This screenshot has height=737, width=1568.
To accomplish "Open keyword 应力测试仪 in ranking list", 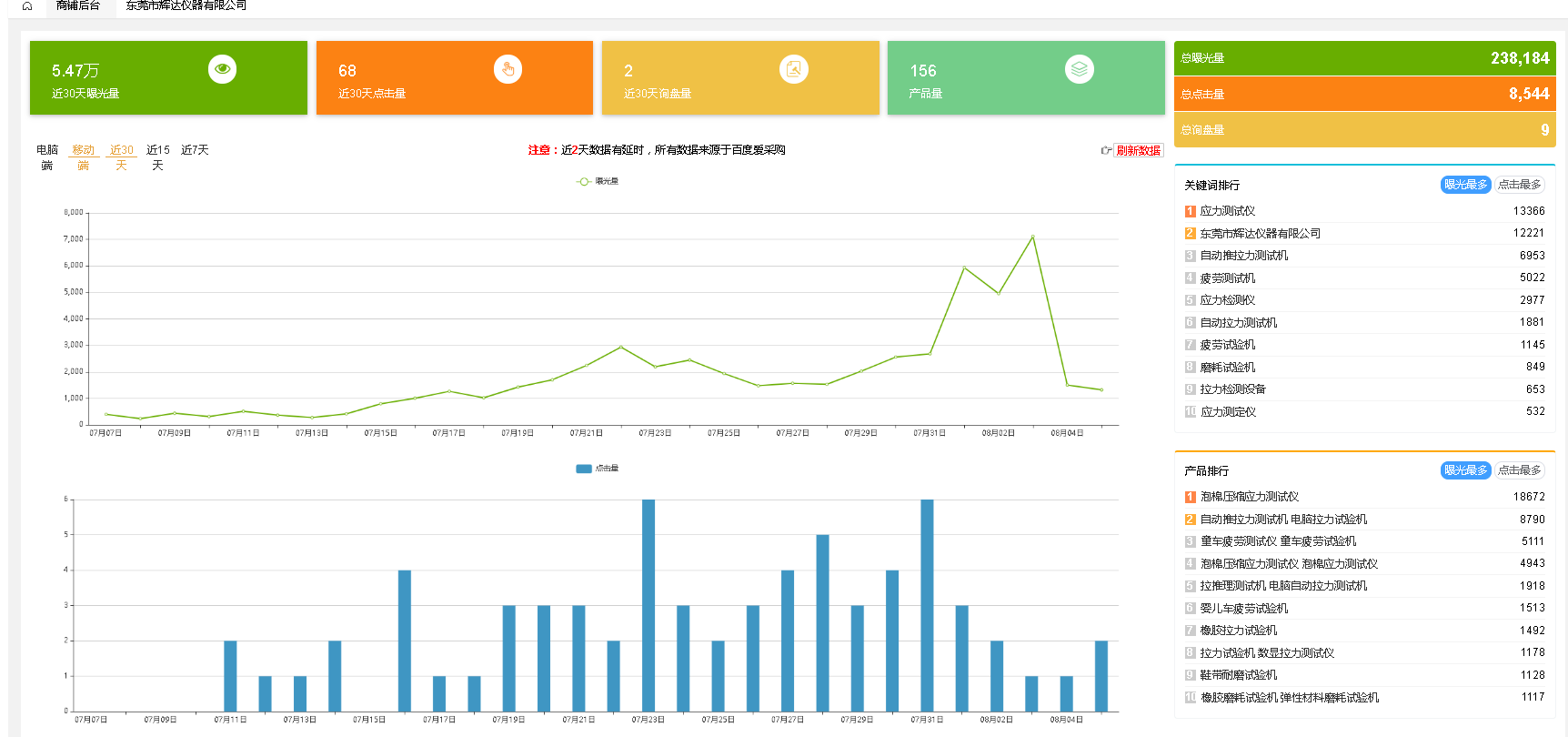I will pyautogui.click(x=1227, y=211).
